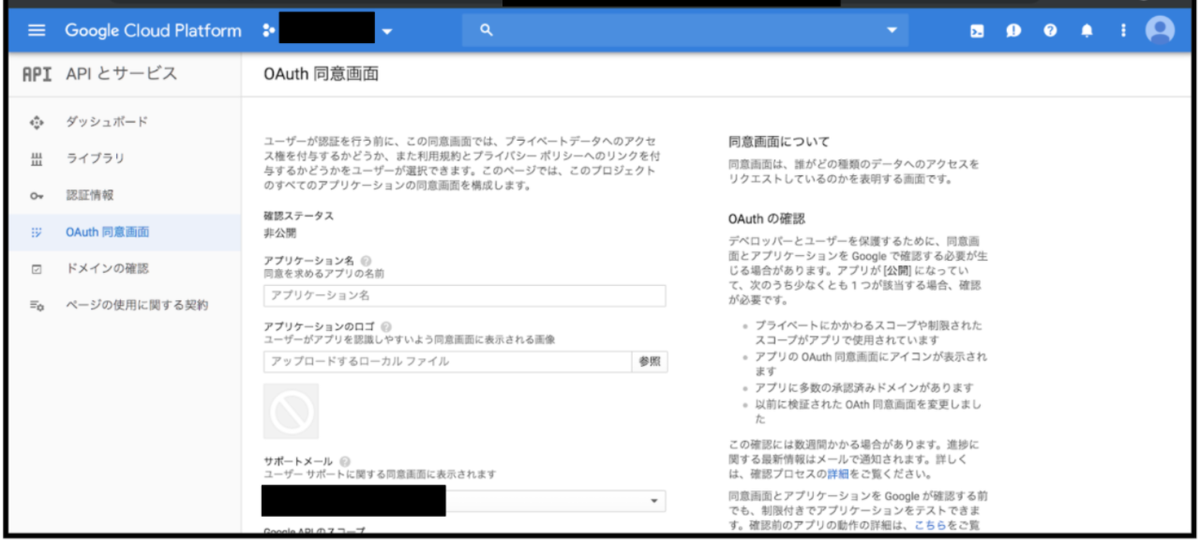
Task: Click the settings-list icon beside ページの使用に関する契約
Action: click(37, 305)
